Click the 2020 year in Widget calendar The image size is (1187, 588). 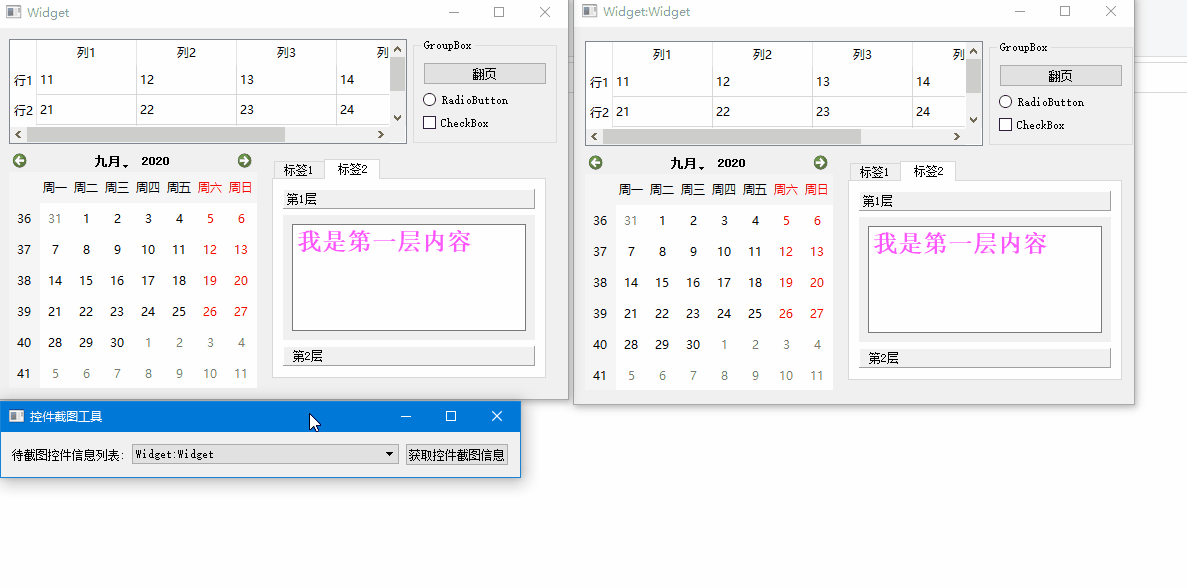pyautogui.click(x=155, y=161)
